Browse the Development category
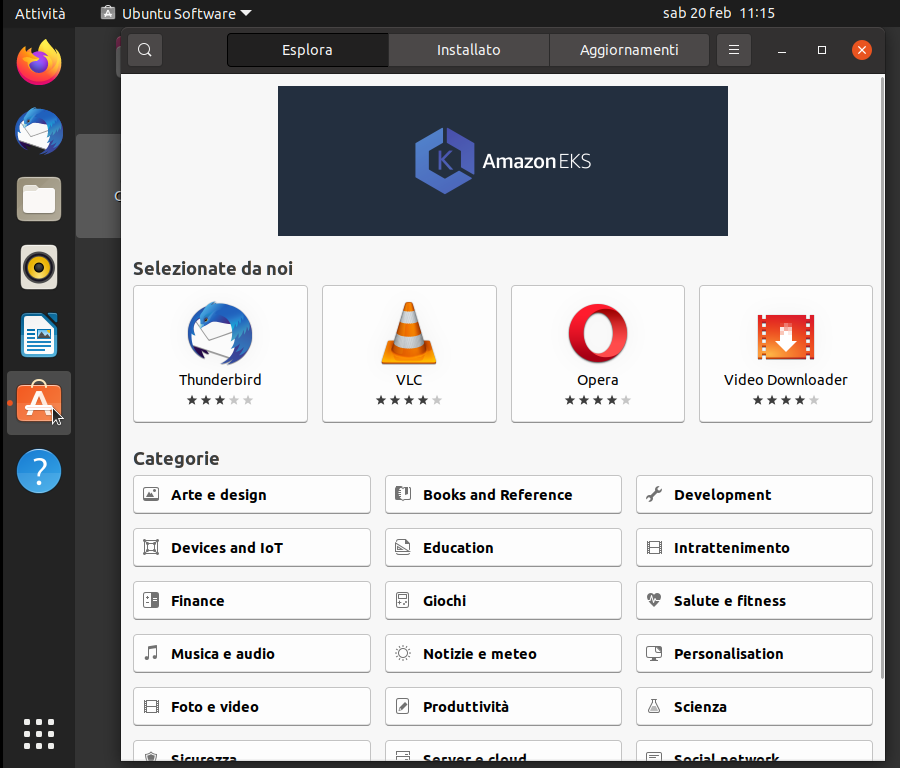Screen dimensions: 900x768 (754, 494)
